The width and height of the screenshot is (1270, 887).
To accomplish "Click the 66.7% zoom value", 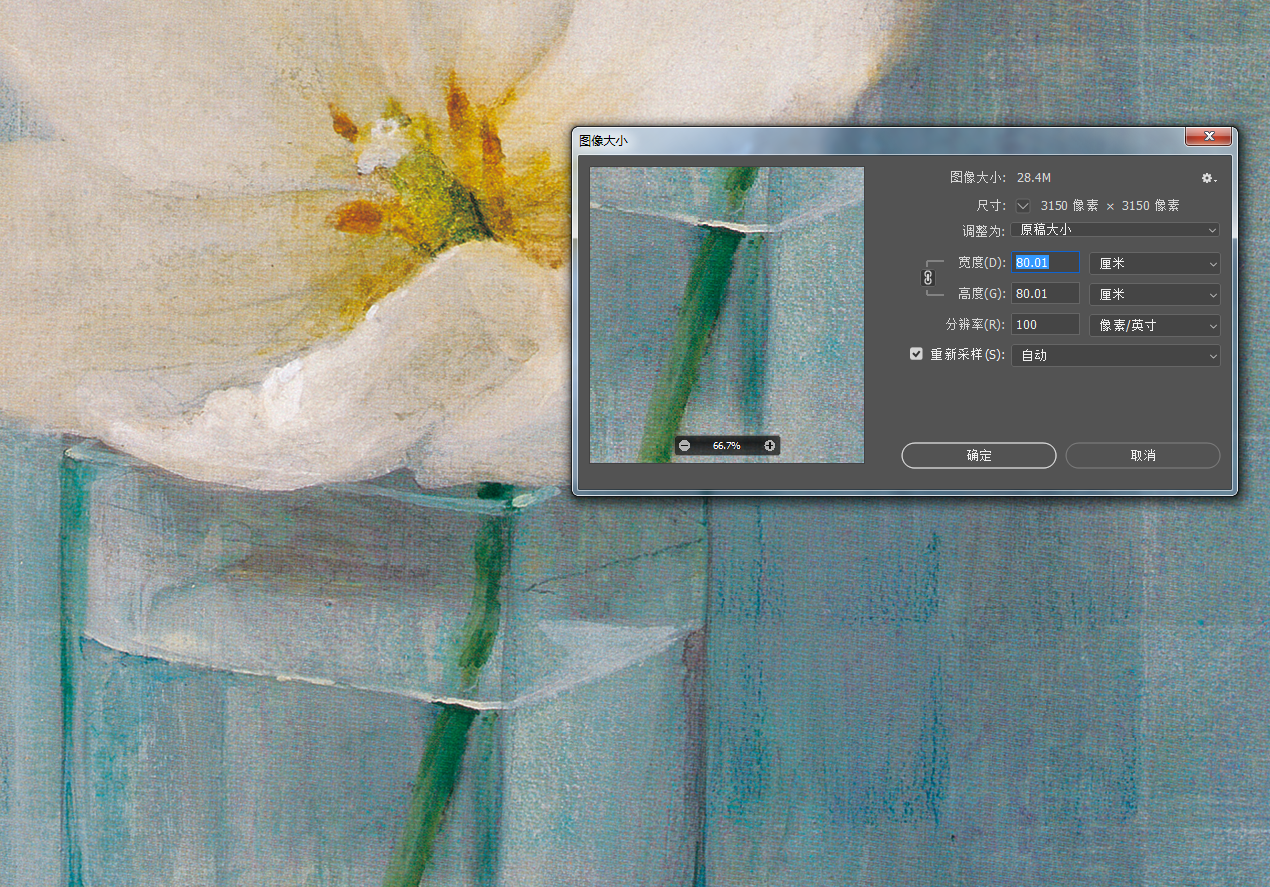I will tap(727, 446).
